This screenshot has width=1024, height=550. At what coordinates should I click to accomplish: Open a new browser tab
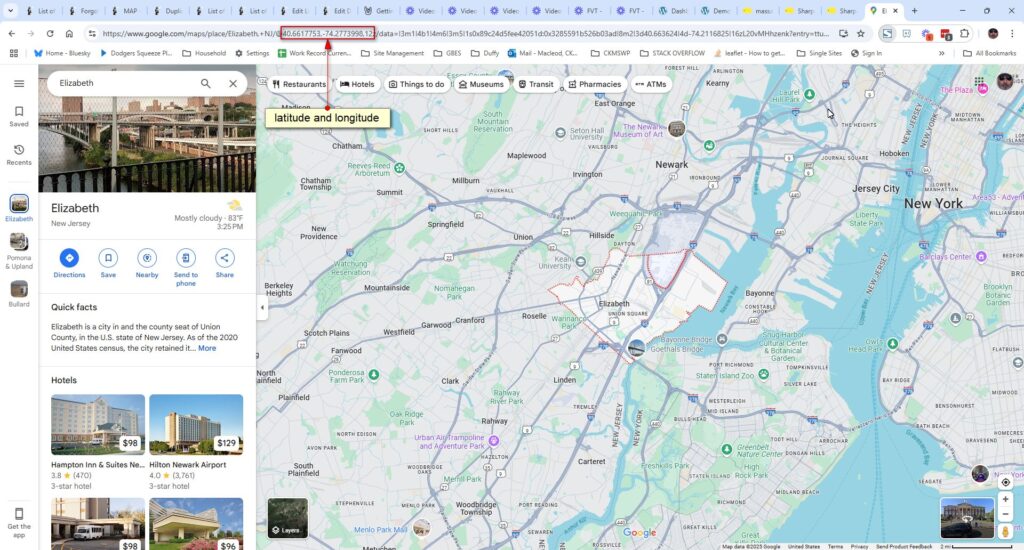pyautogui.click(x=914, y=10)
